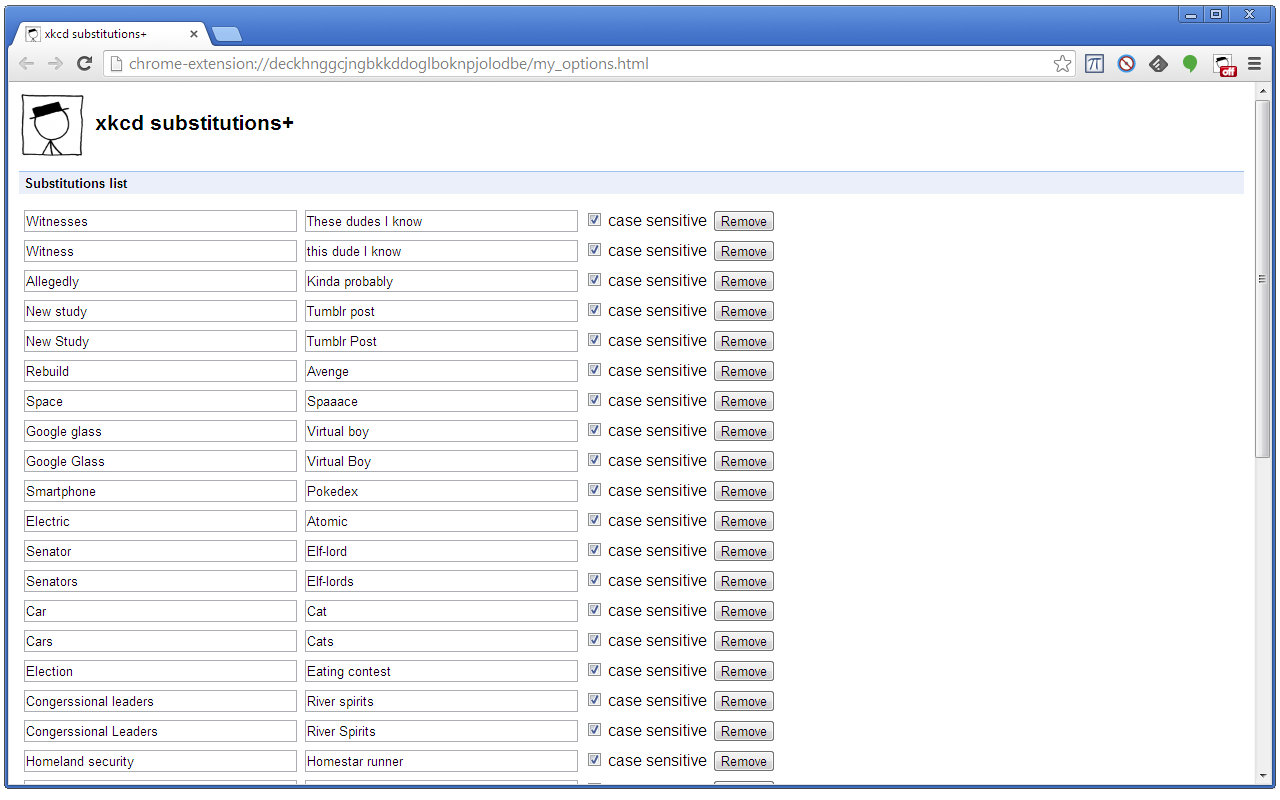Open a new tab
Viewport: 1280px width, 800px height.
coord(227,34)
